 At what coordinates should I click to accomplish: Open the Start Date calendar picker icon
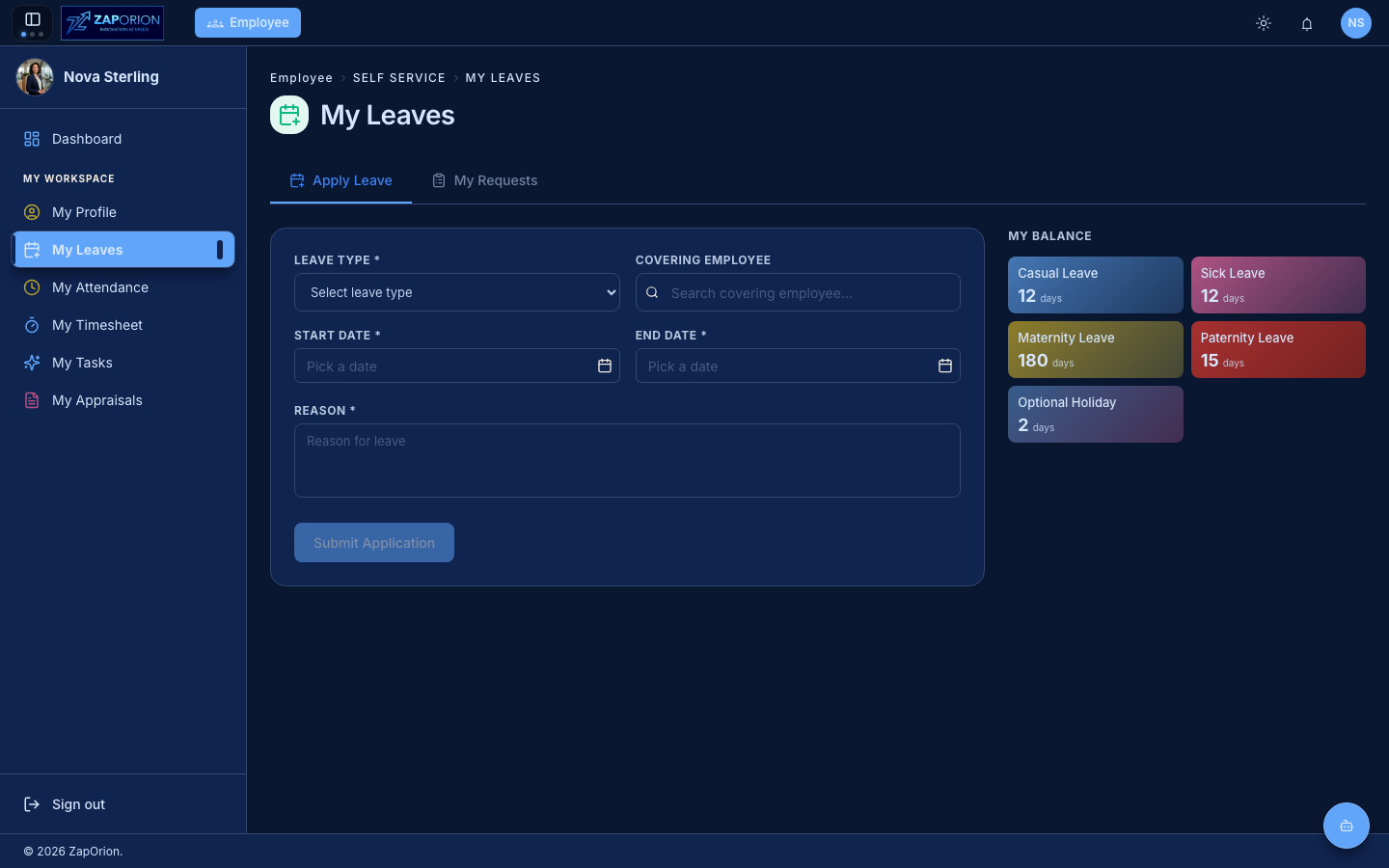[605, 366]
